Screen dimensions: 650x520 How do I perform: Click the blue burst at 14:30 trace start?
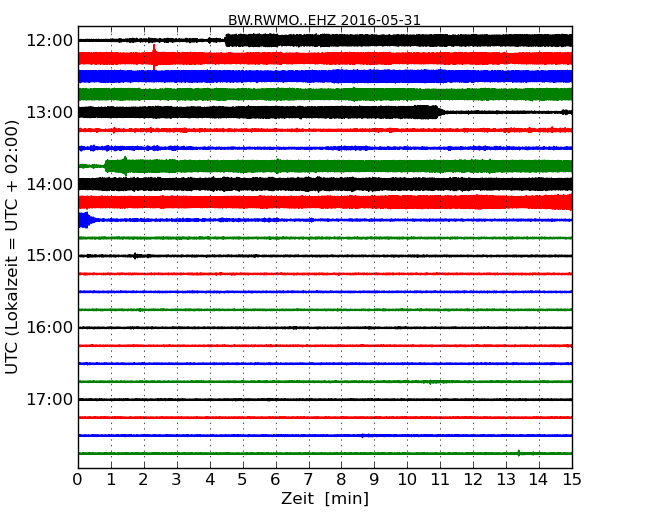[x=85, y=220]
